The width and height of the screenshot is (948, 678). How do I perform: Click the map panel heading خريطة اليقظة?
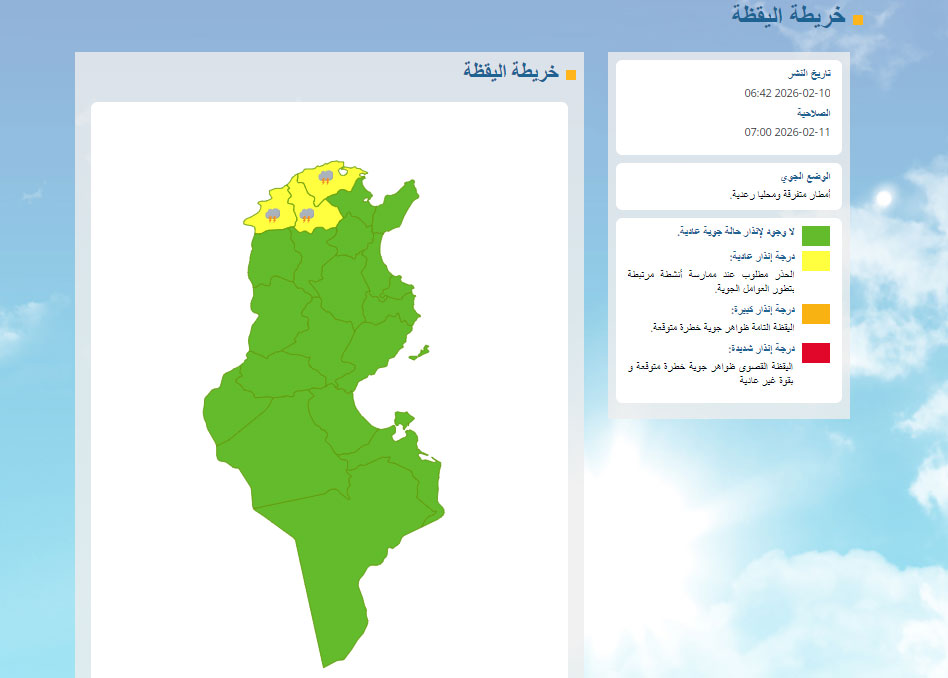(510, 71)
